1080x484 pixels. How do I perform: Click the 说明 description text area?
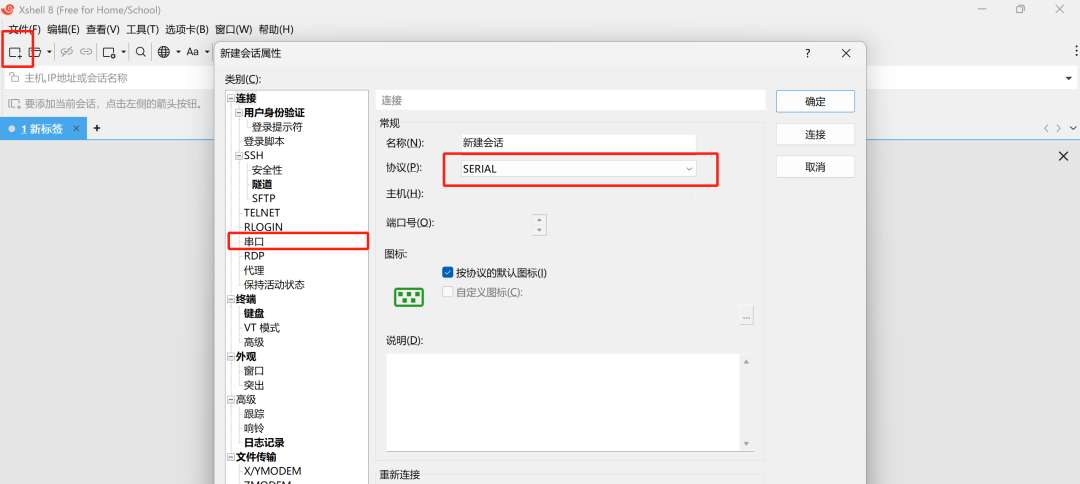tap(563, 402)
